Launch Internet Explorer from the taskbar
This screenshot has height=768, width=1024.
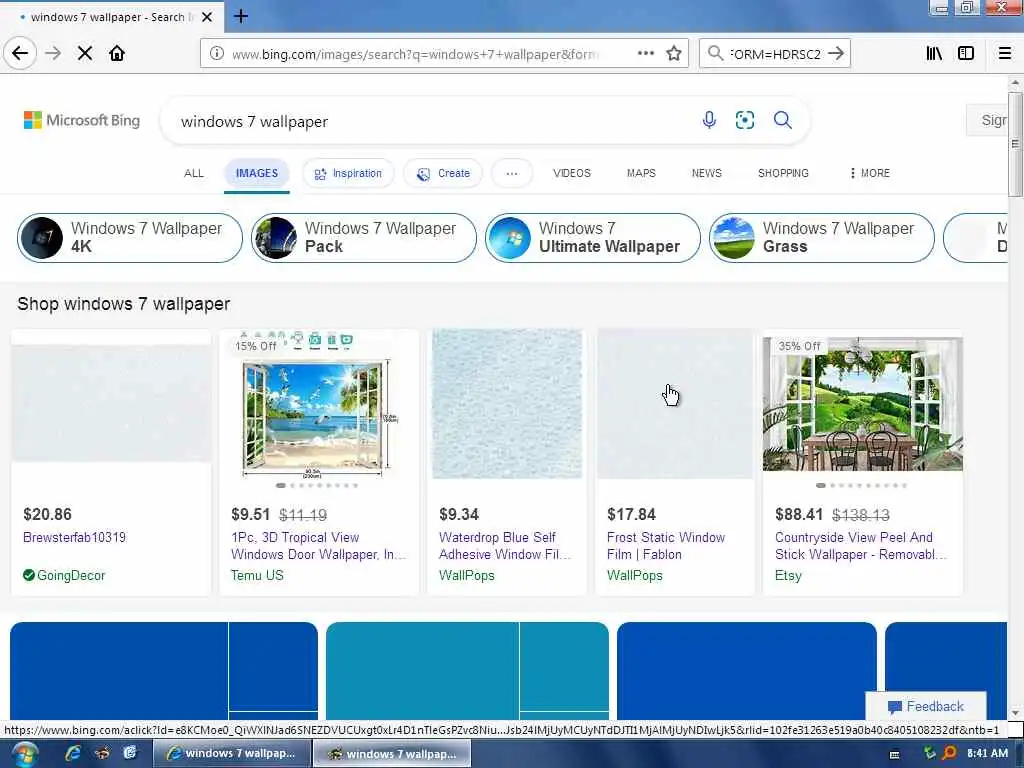tap(72, 754)
